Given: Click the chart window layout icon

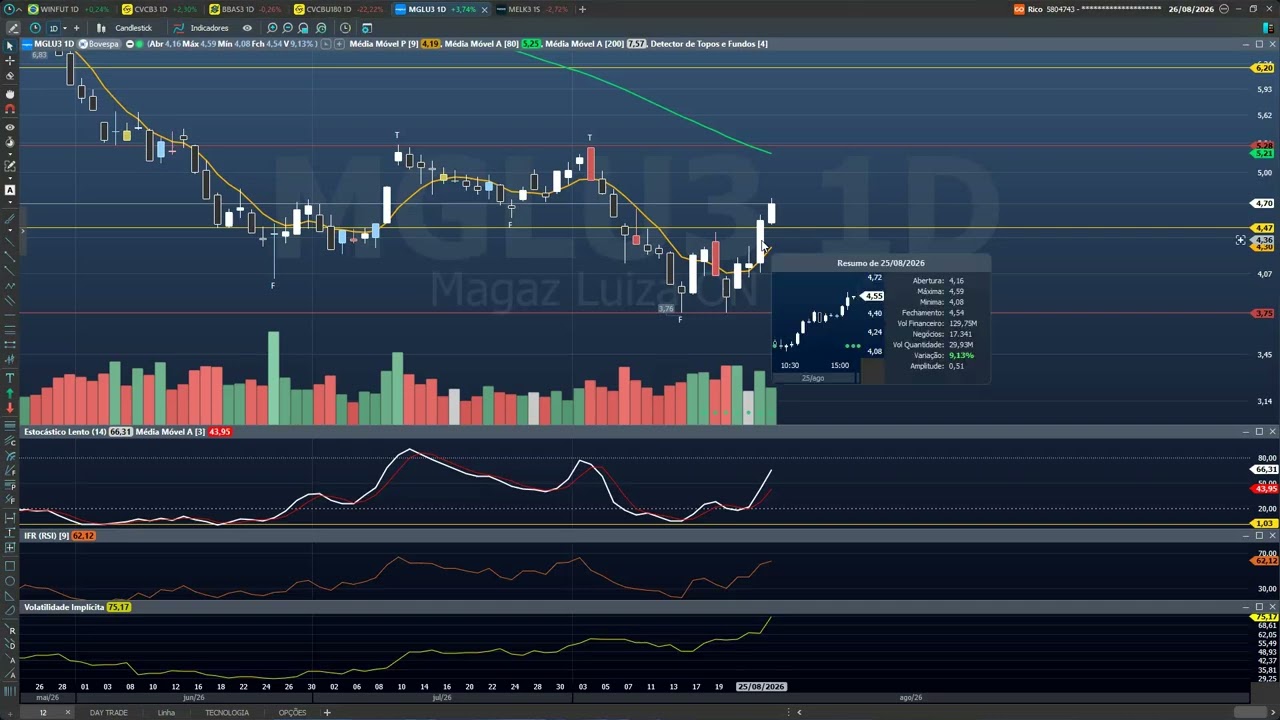Looking at the screenshot, I should pos(366,28).
